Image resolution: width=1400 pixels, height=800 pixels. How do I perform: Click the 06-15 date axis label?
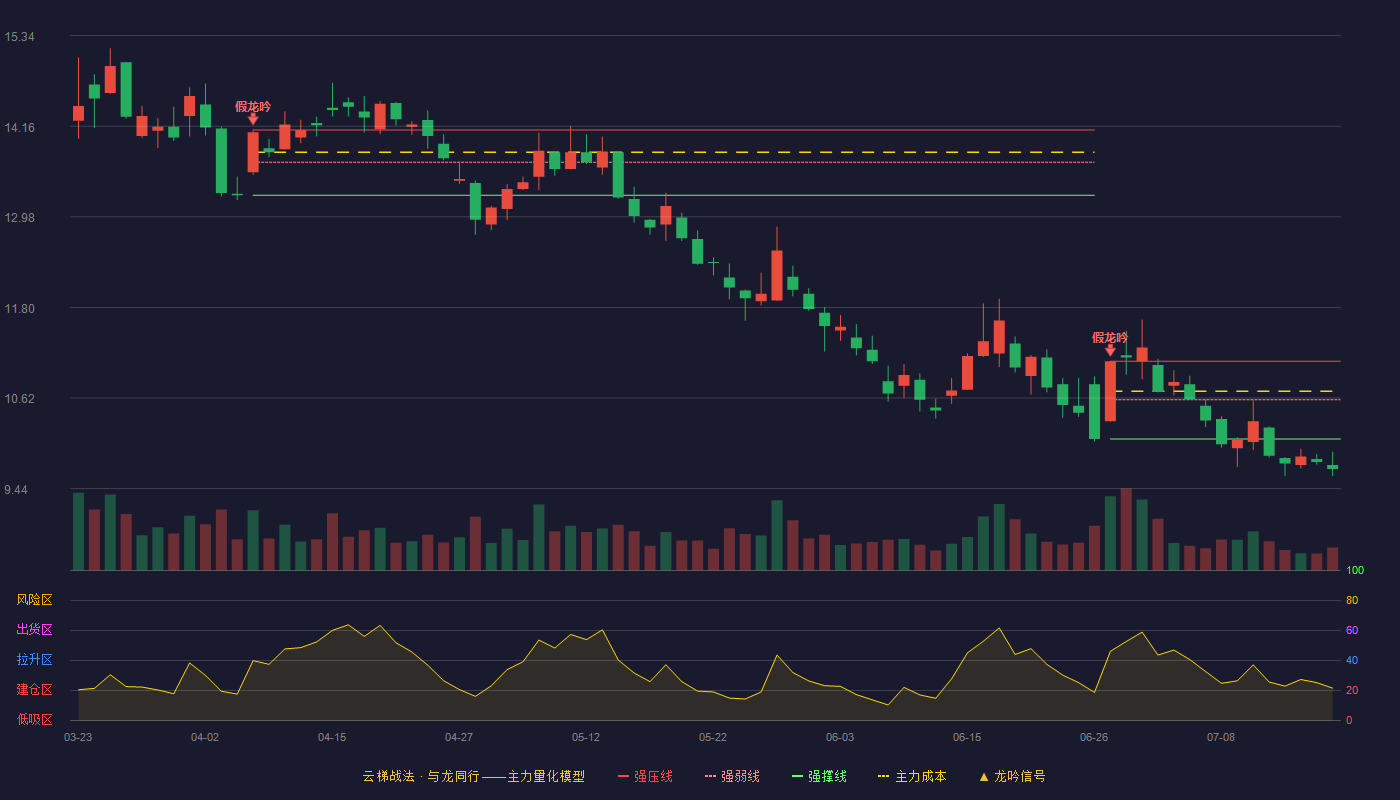click(x=967, y=737)
